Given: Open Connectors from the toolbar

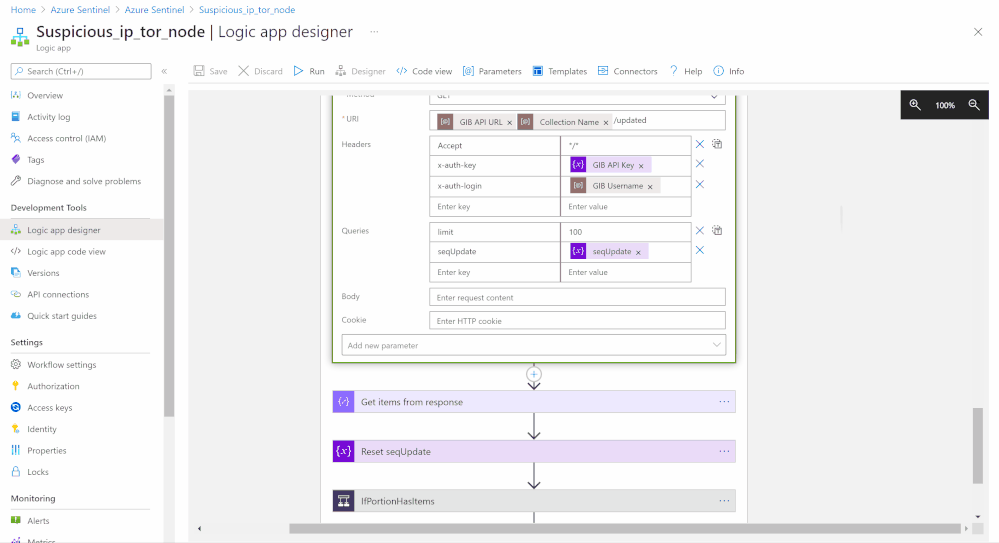Looking at the screenshot, I should click(627, 71).
